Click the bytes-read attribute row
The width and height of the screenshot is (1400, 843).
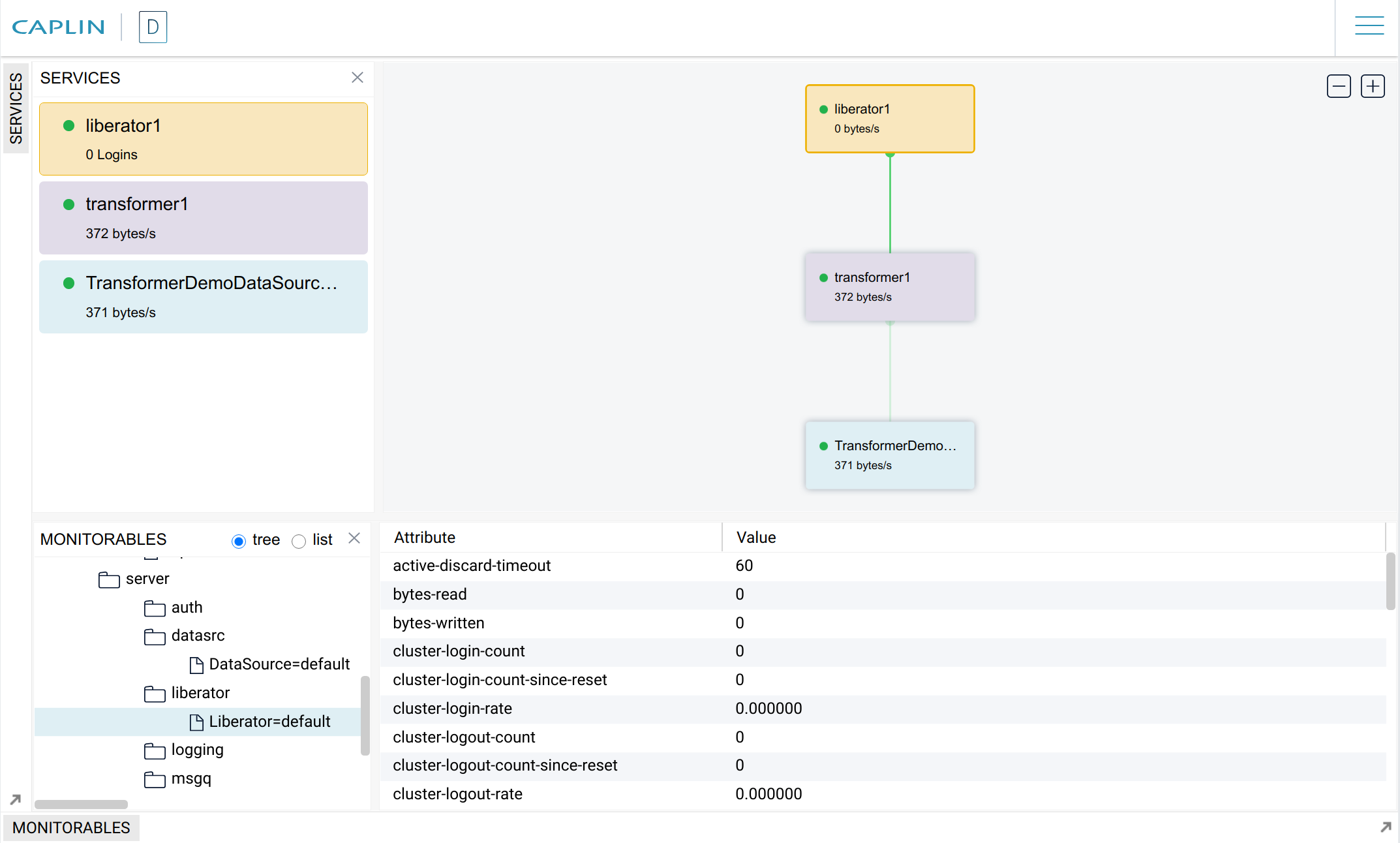pyautogui.click(x=883, y=594)
